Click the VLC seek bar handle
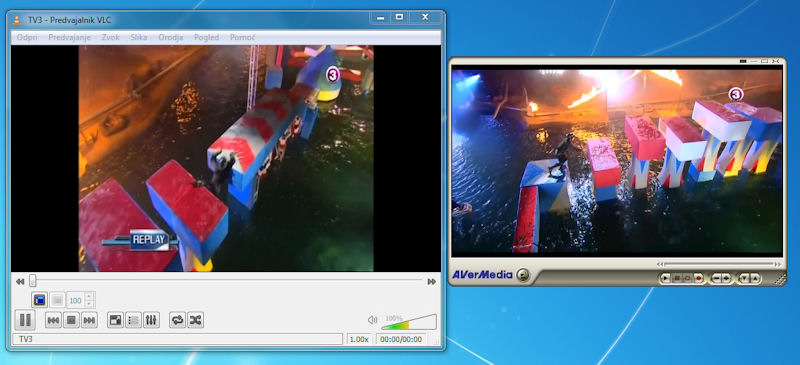This screenshot has width=800, height=365. (33, 281)
